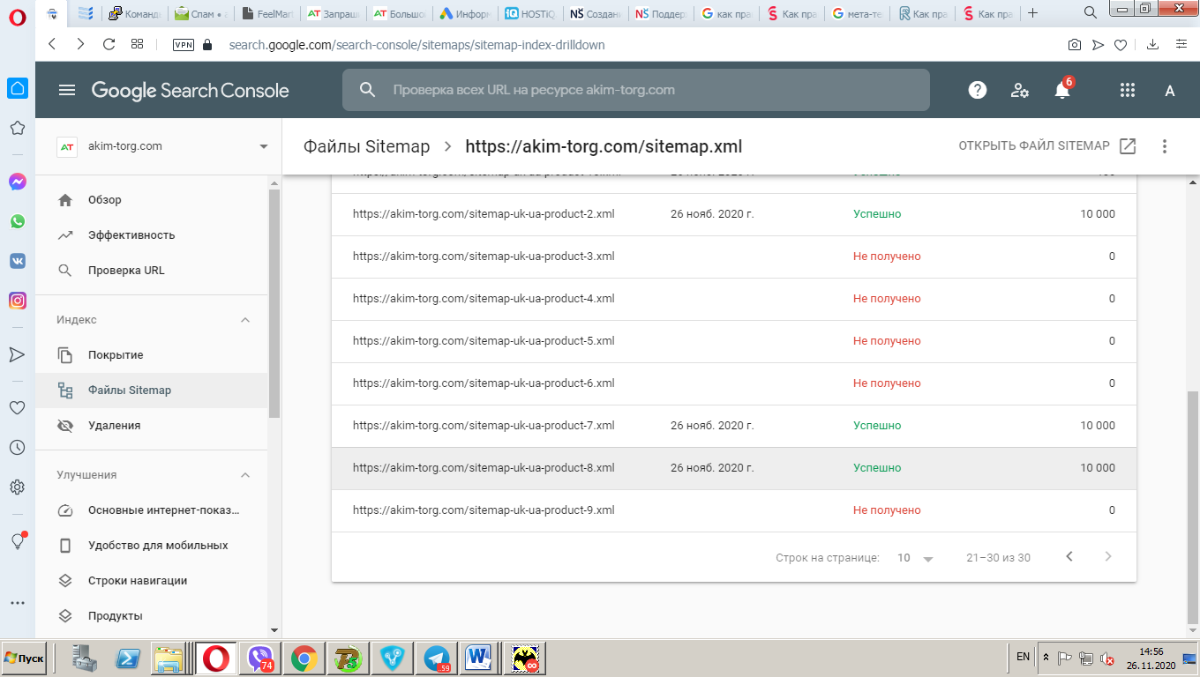Open Основные интернет-показатели in sidebar
1200x677 pixels.
(x=152, y=510)
